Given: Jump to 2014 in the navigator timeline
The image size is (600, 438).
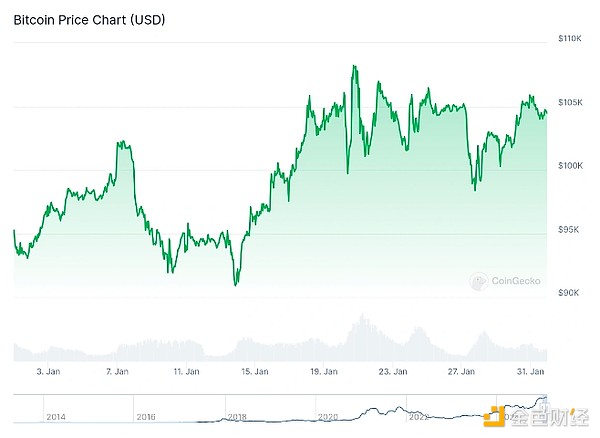Looking at the screenshot, I should point(56,417).
